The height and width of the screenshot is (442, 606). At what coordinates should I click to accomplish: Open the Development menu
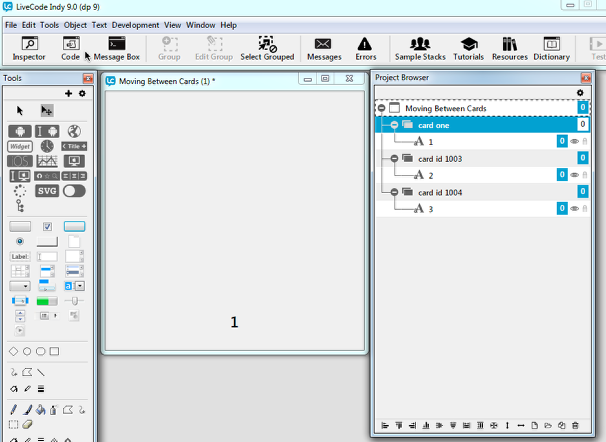(135, 25)
